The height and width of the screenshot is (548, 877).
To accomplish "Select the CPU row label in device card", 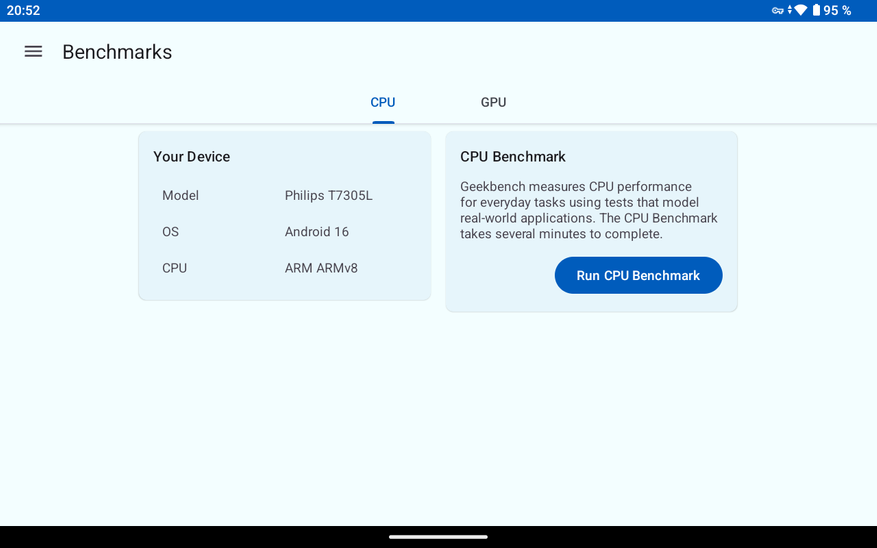I will point(175,268).
